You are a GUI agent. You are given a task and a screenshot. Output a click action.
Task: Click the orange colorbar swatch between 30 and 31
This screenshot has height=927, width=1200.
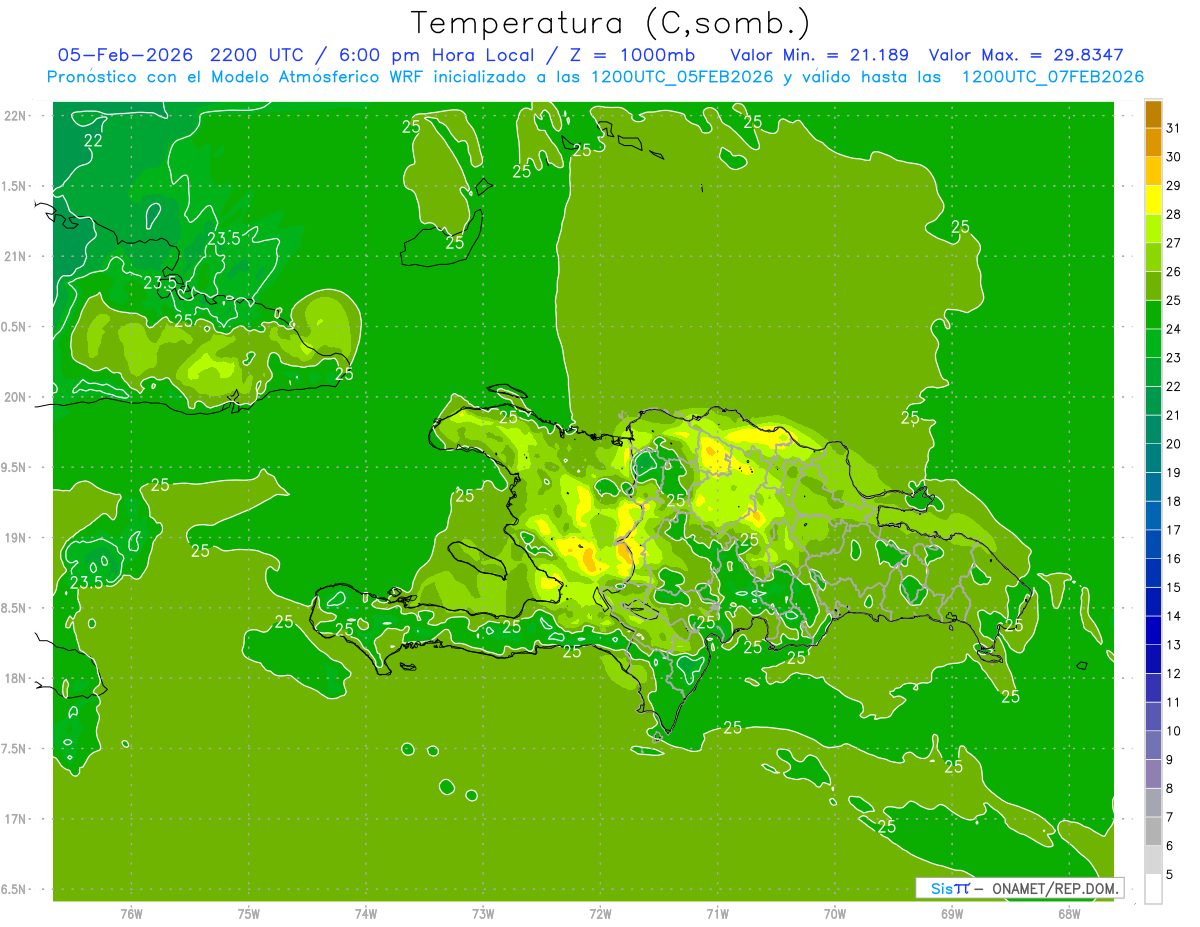pyautogui.click(x=1153, y=143)
